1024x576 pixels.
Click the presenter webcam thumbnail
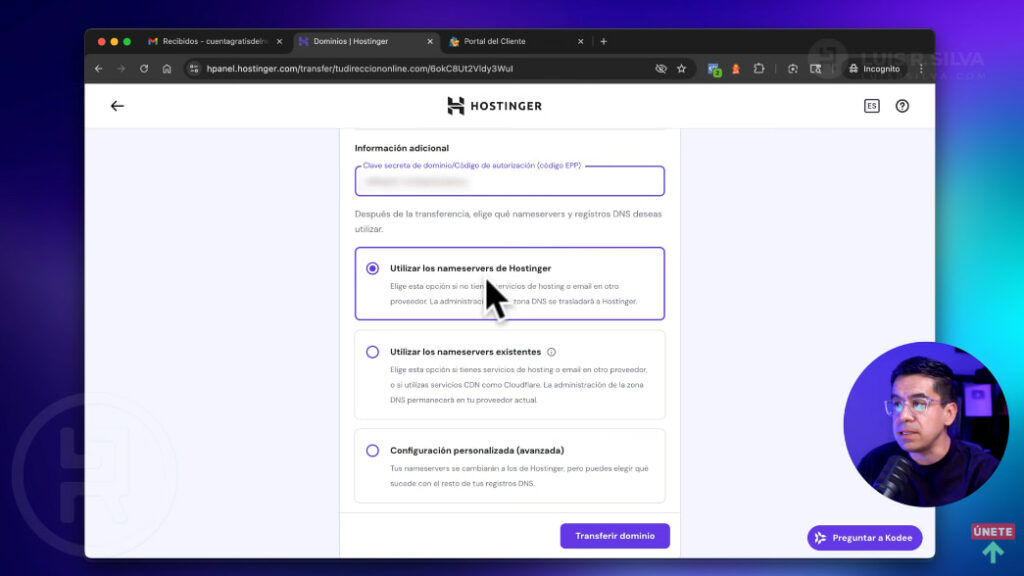click(926, 424)
